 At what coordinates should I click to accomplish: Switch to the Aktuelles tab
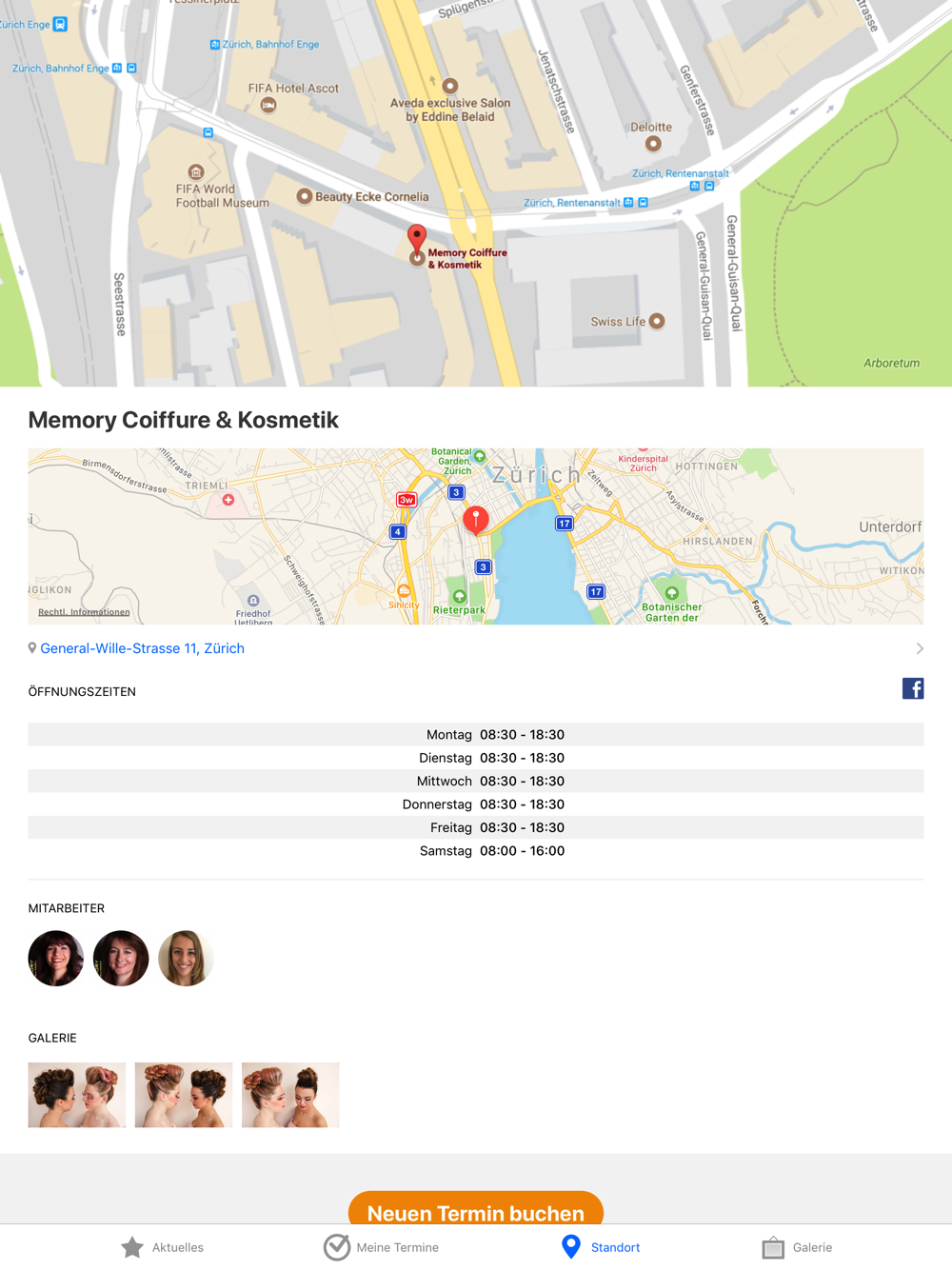[163, 1247]
